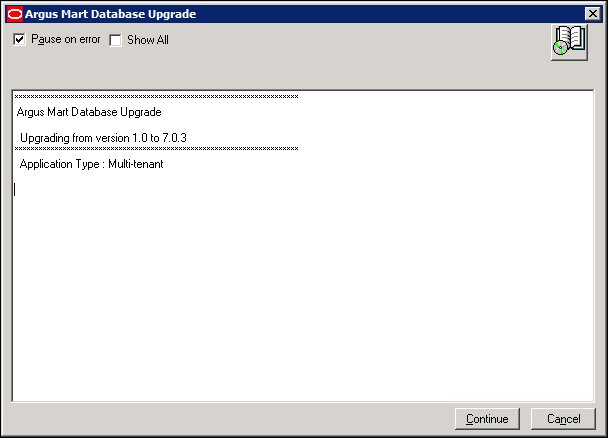Select the 'Application Type : Multi-tenant' text

click(x=92, y=164)
